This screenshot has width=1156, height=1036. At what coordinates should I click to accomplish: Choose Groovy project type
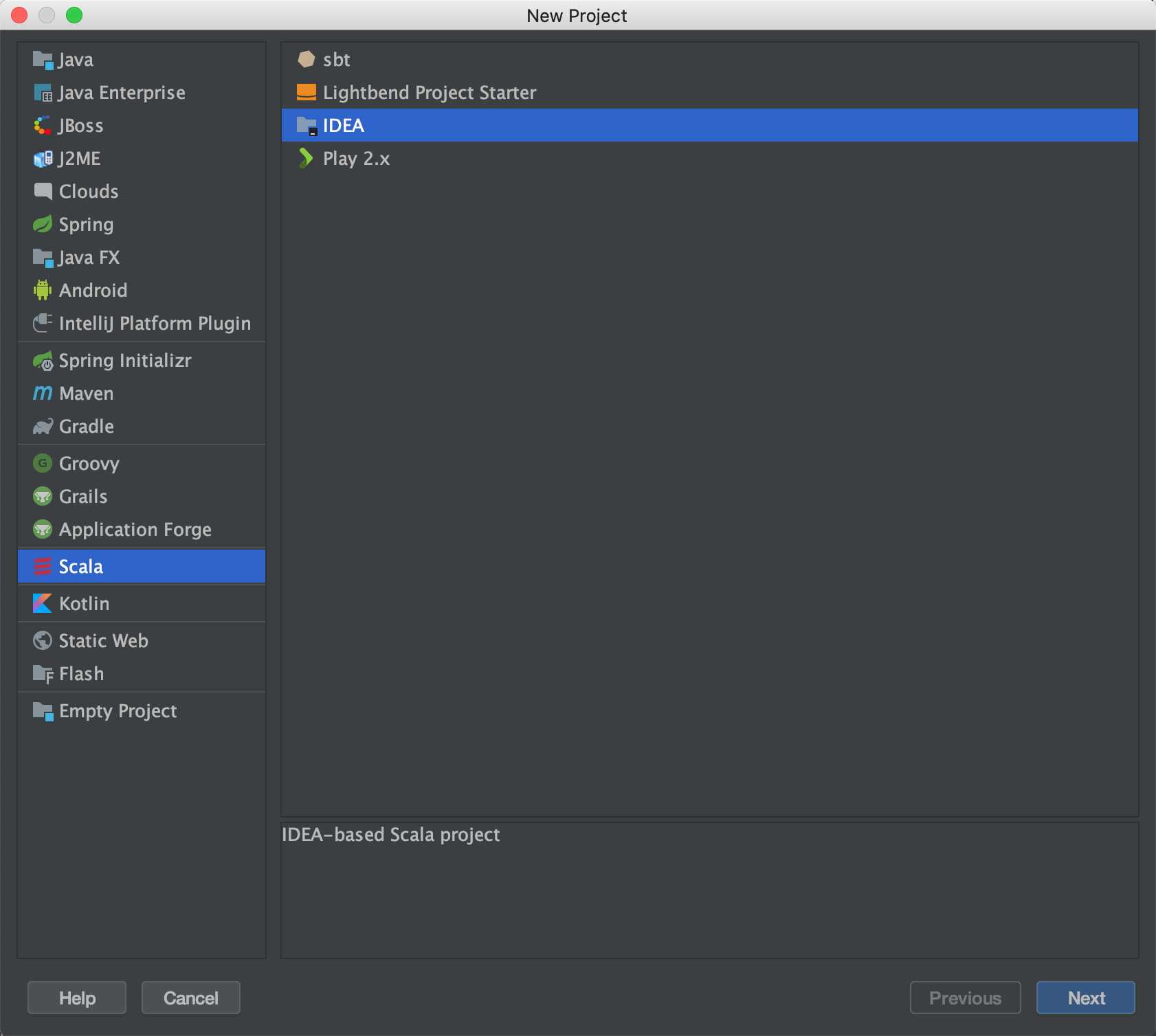(142, 464)
